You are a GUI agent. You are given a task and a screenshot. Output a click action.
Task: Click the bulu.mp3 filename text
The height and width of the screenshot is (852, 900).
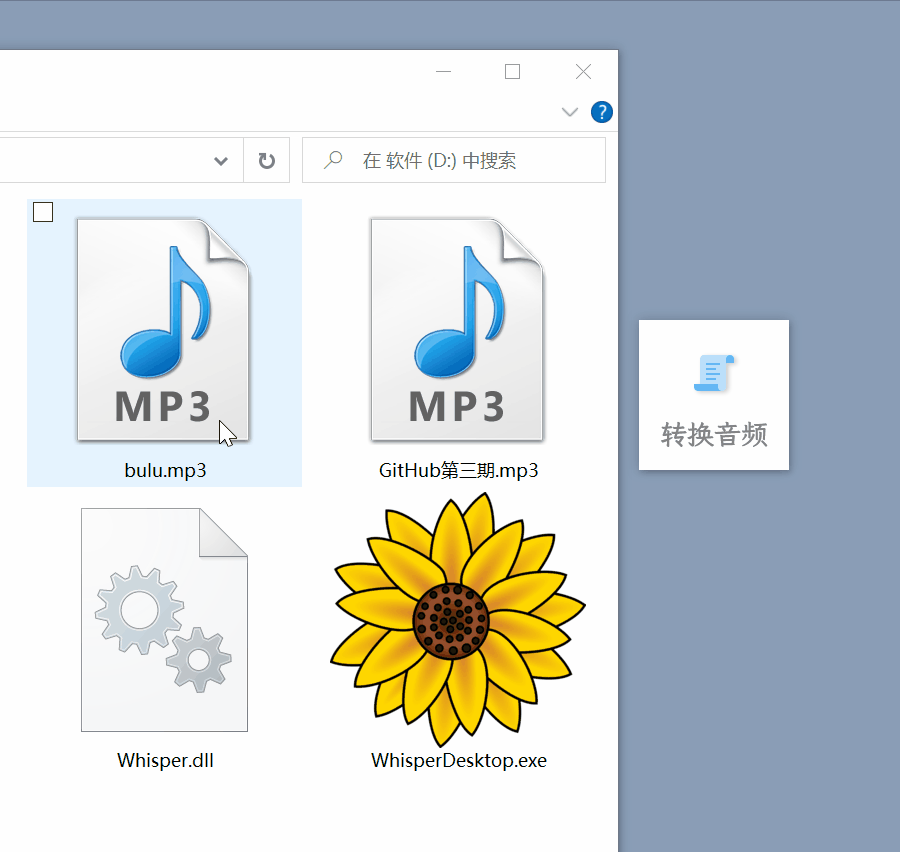pos(165,470)
